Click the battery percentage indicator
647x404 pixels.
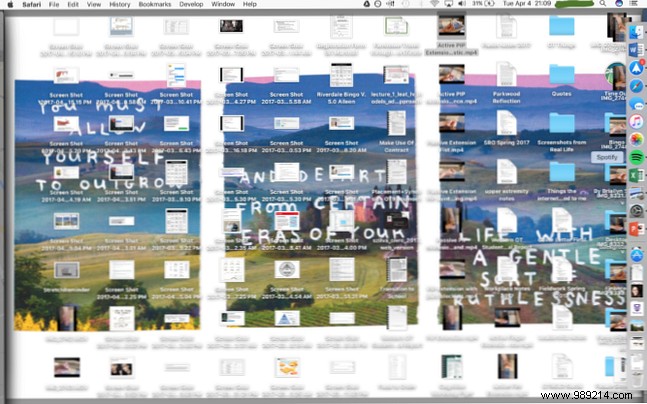483,4
